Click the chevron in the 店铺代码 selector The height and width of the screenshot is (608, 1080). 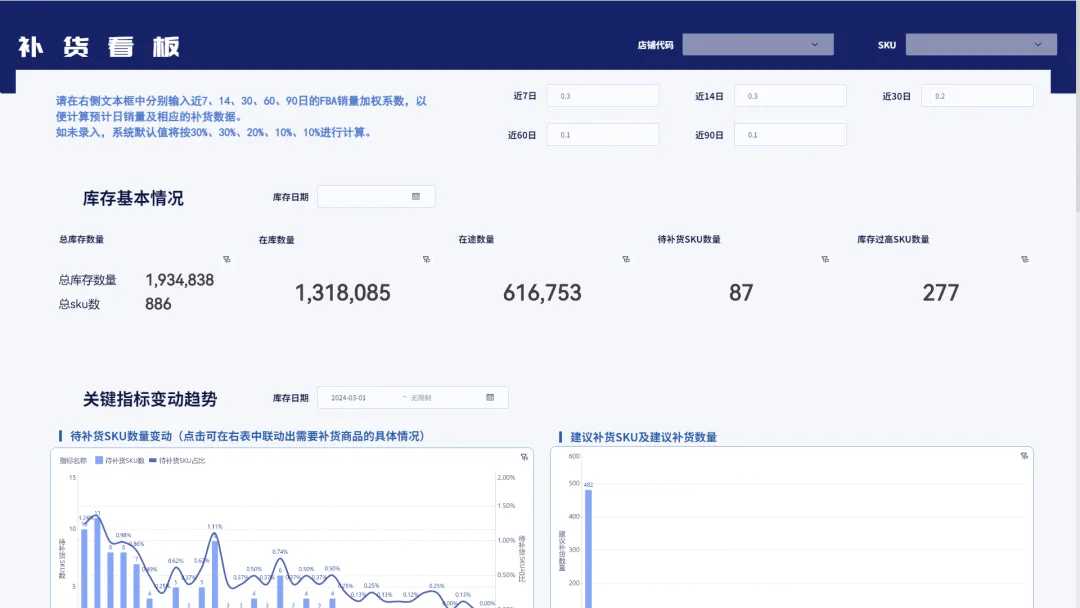pos(814,45)
